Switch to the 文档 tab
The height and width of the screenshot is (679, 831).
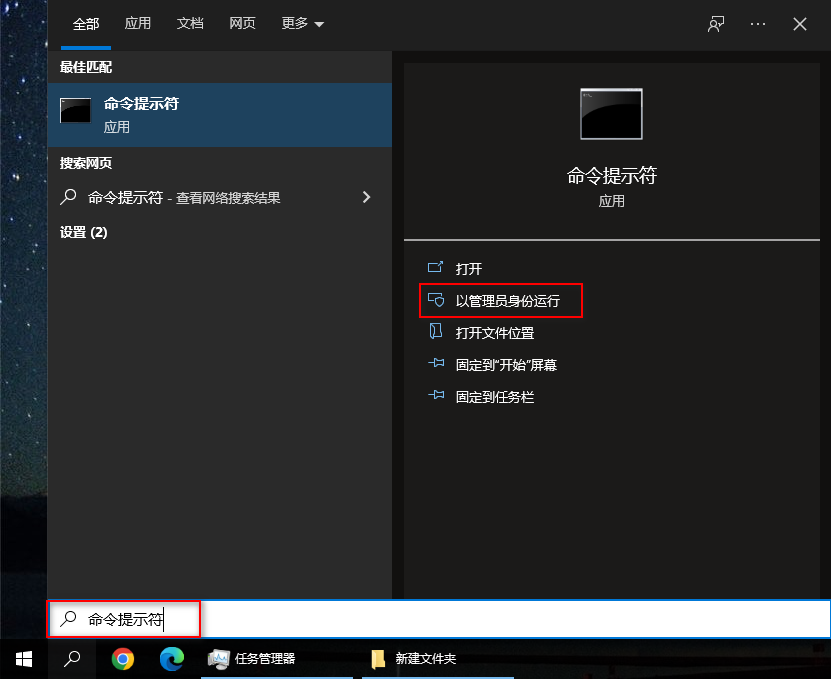point(190,24)
